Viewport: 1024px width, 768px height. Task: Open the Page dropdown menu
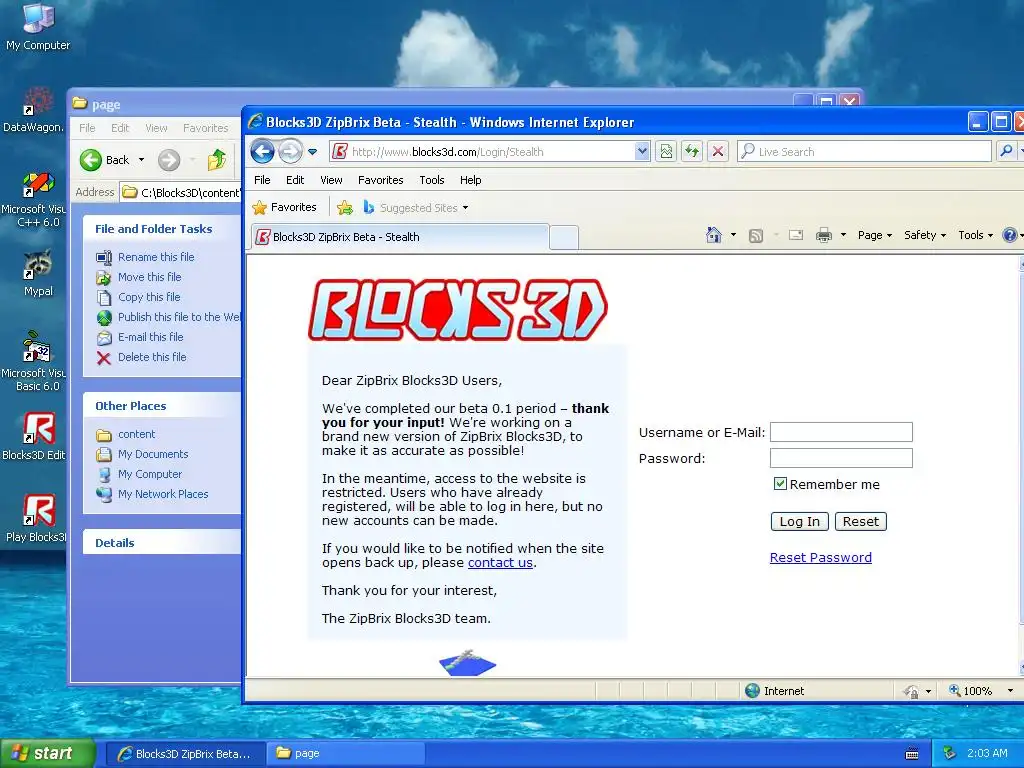pyautogui.click(x=875, y=235)
